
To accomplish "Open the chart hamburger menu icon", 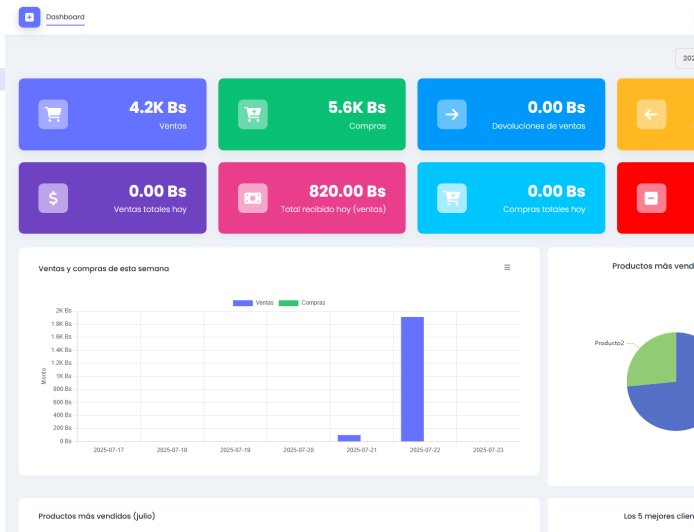I will point(507,267).
